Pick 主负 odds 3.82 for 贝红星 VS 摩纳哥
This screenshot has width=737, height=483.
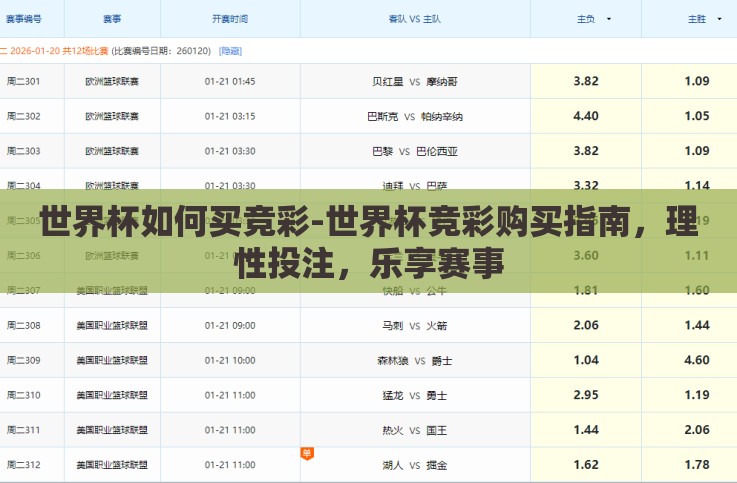(586, 81)
